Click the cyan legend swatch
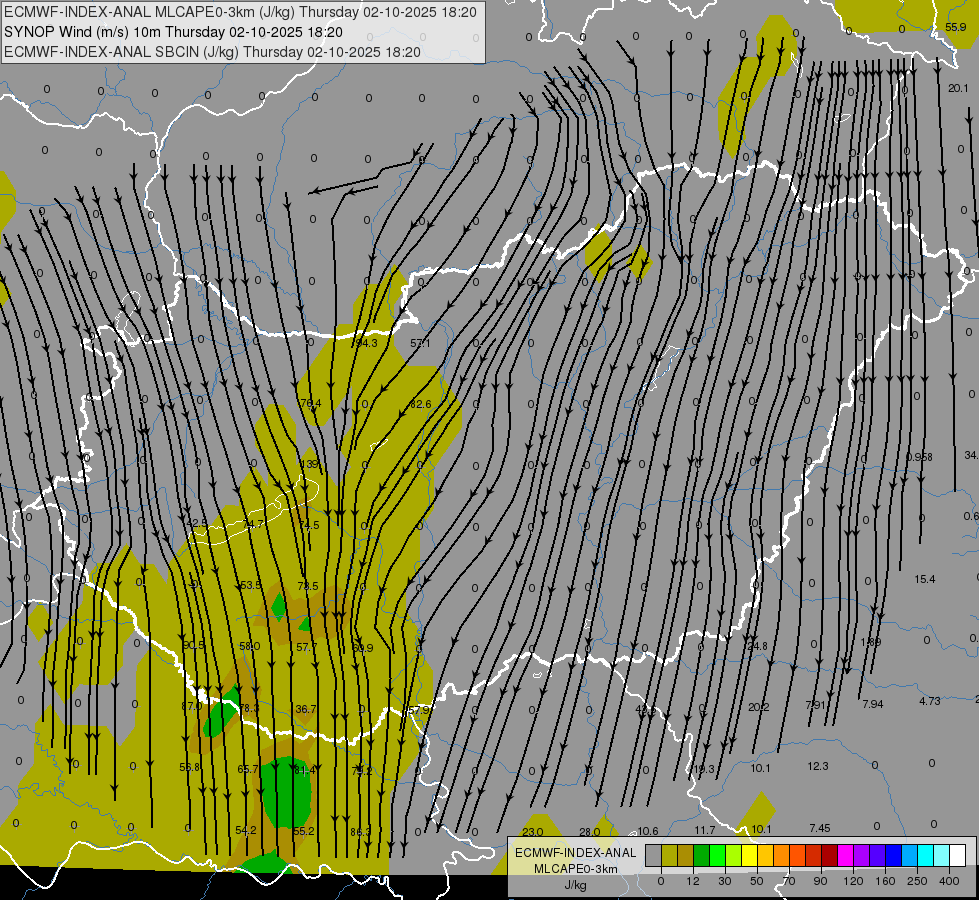 tap(926, 855)
